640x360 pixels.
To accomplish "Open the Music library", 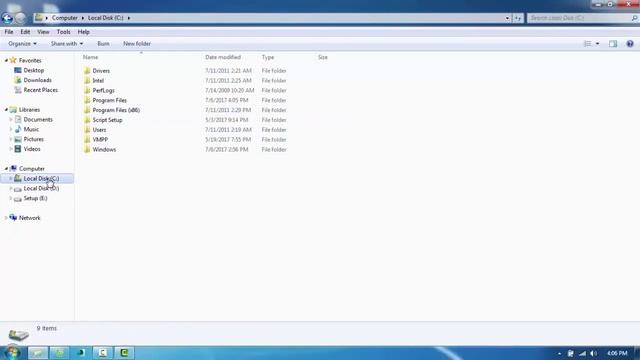I will (x=31, y=129).
